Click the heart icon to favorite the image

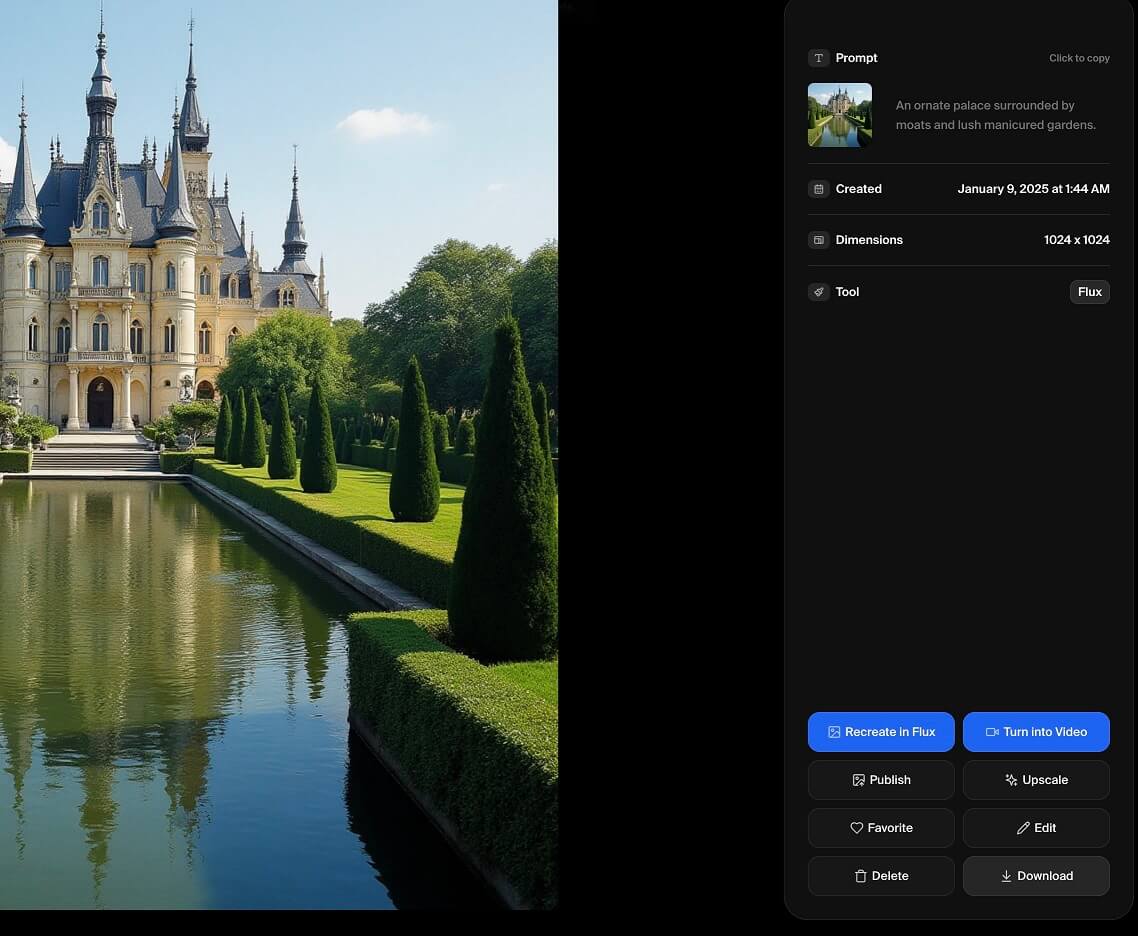[x=856, y=828]
